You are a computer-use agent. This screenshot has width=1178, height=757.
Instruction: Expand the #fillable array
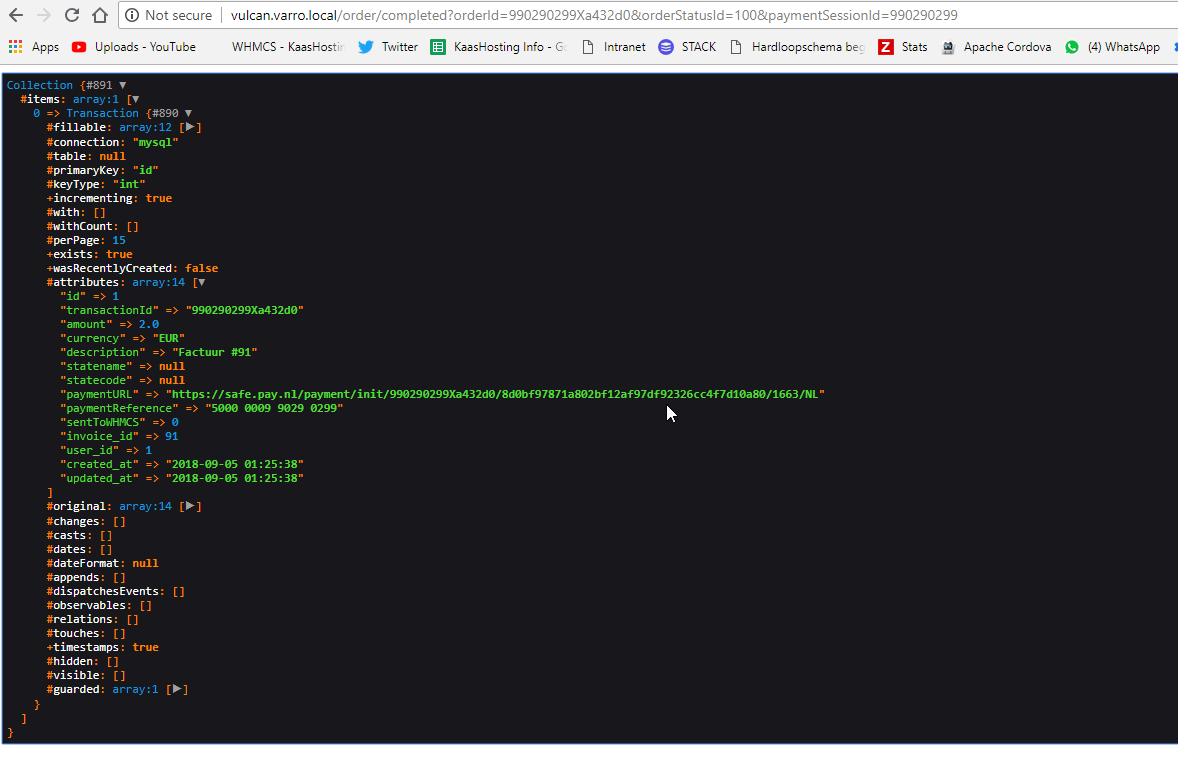190,127
